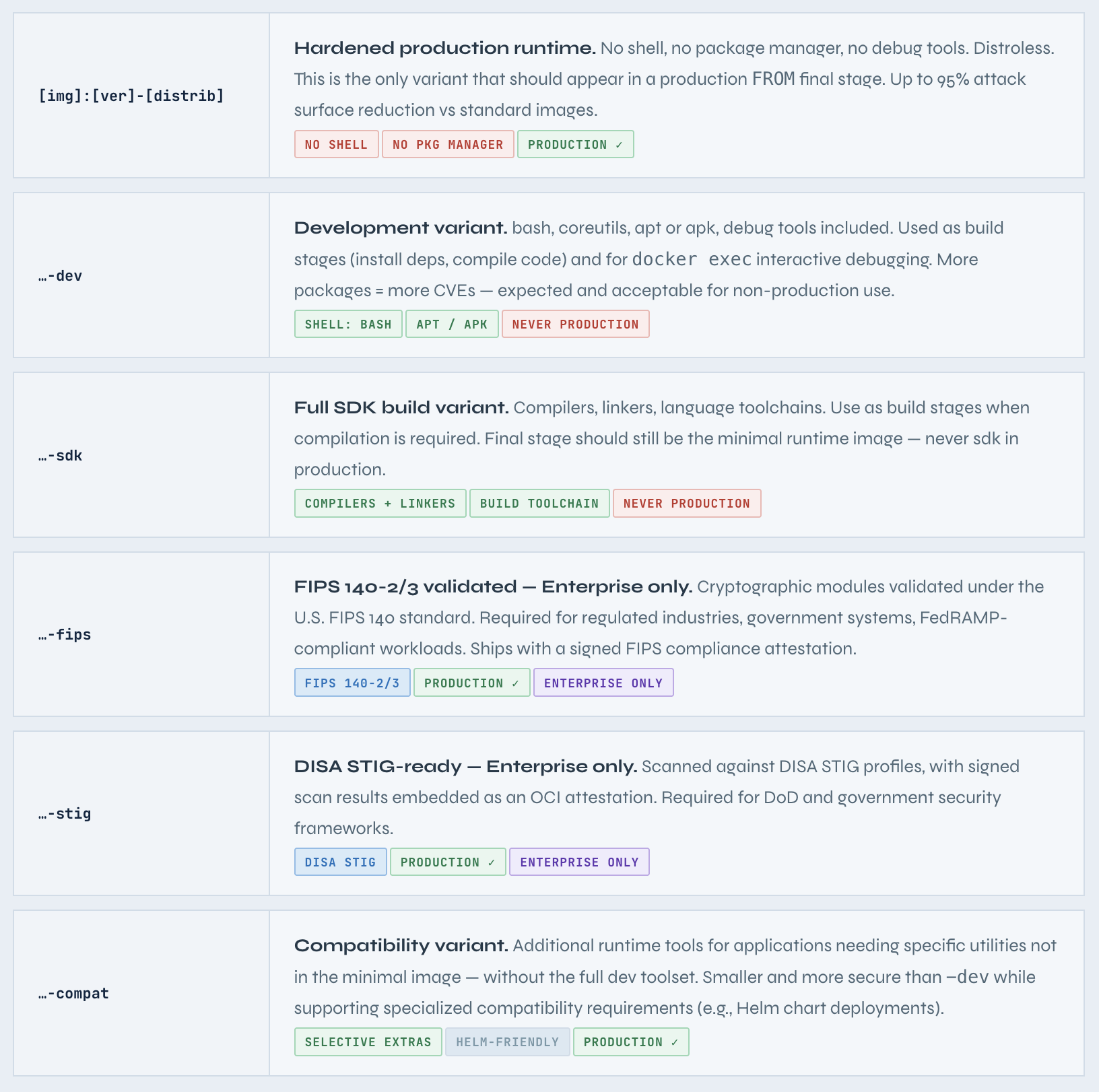Image resolution: width=1099 pixels, height=1092 pixels.
Task: Click the BUILD TOOLCHAIN badge
Action: (x=539, y=504)
